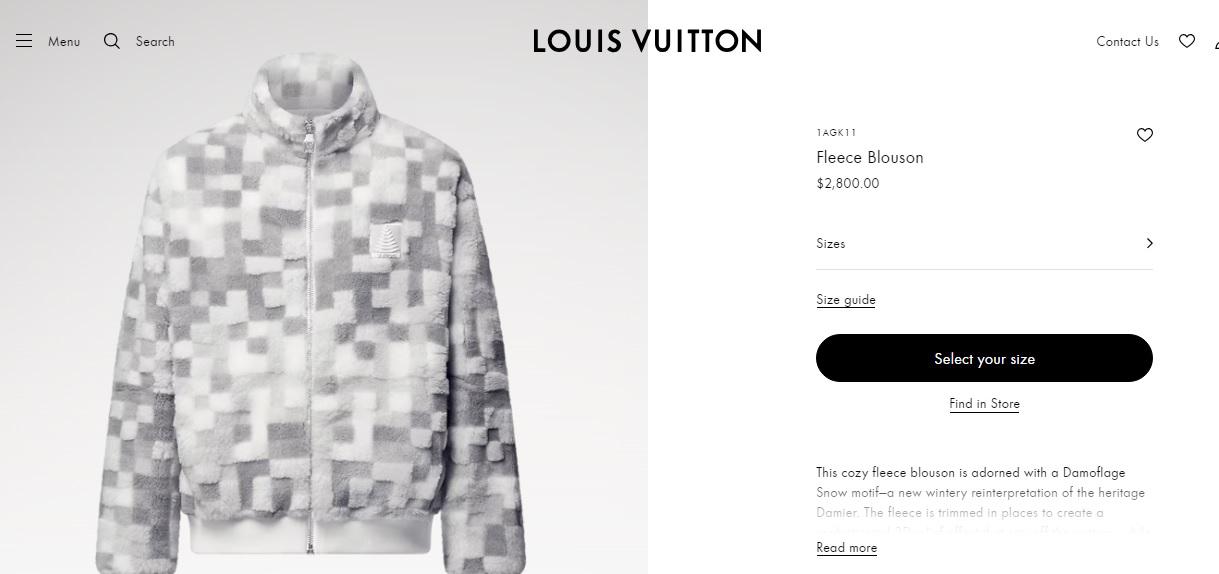Expand description with Read more
The width and height of the screenshot is (1219, 574).
[847, 548]
